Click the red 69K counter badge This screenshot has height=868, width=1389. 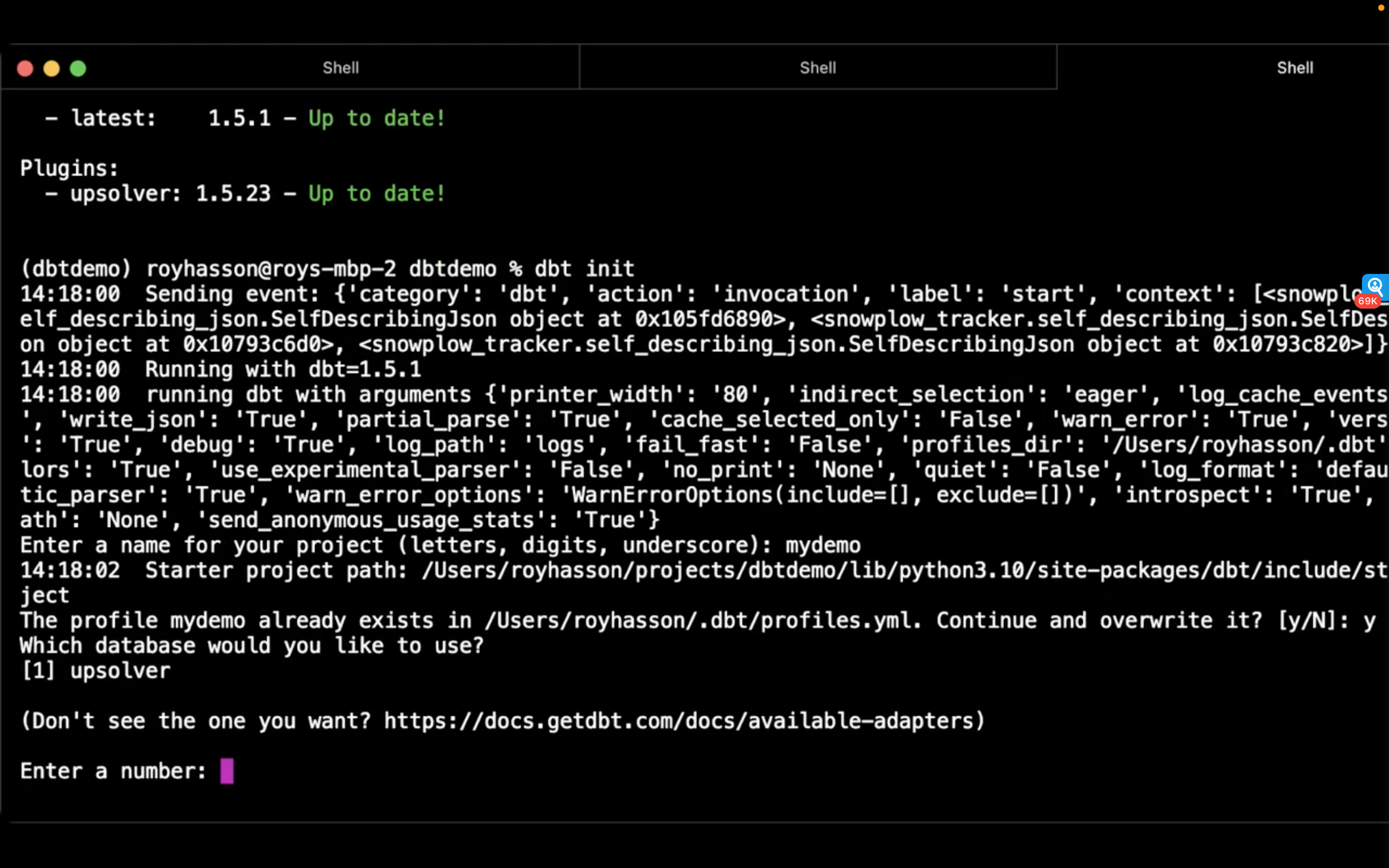click(1367, 302)
